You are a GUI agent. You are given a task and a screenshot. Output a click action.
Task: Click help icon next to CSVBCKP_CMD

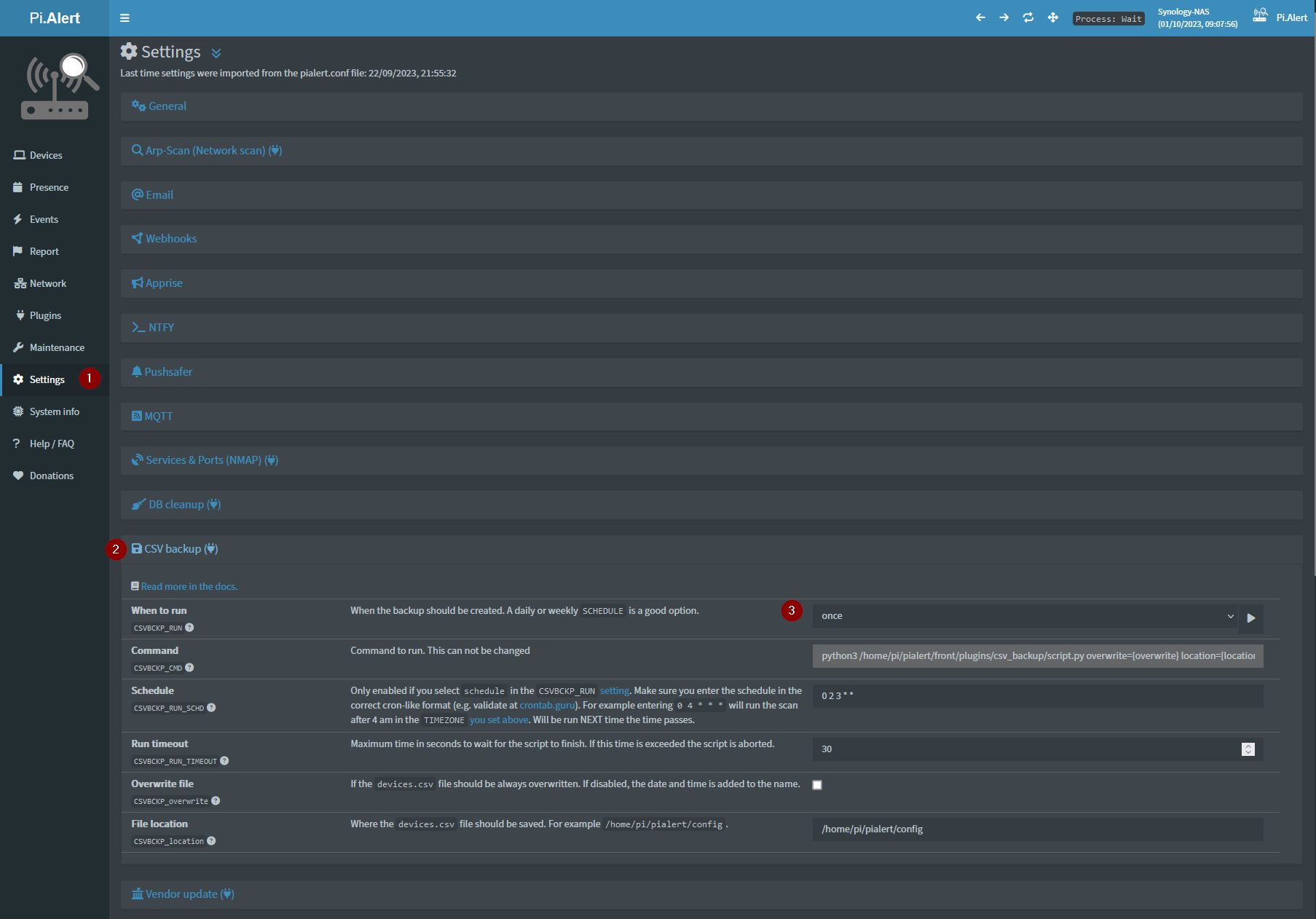click(x=189, y=668)
